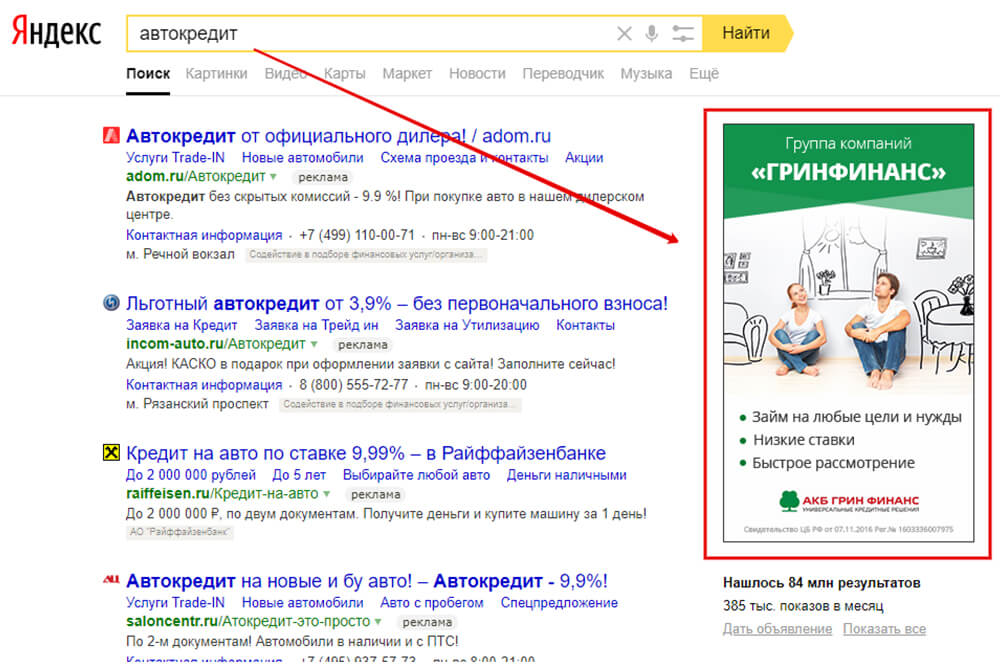The width and height of the screenshot is (1000, 667).
Task: Open Схема проезда и контакты link
Action: (x=464, y=158)
